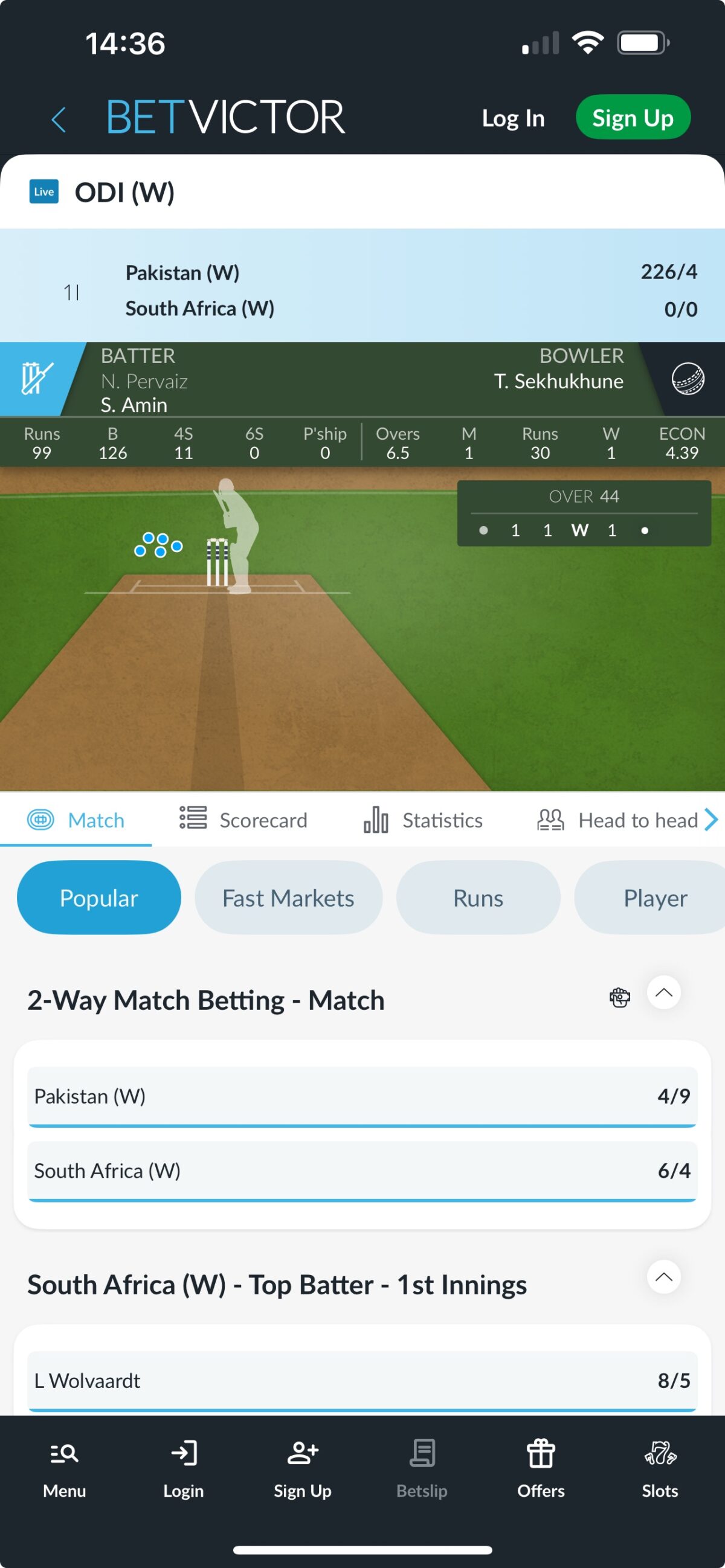Tap Log In at the top

513,118
